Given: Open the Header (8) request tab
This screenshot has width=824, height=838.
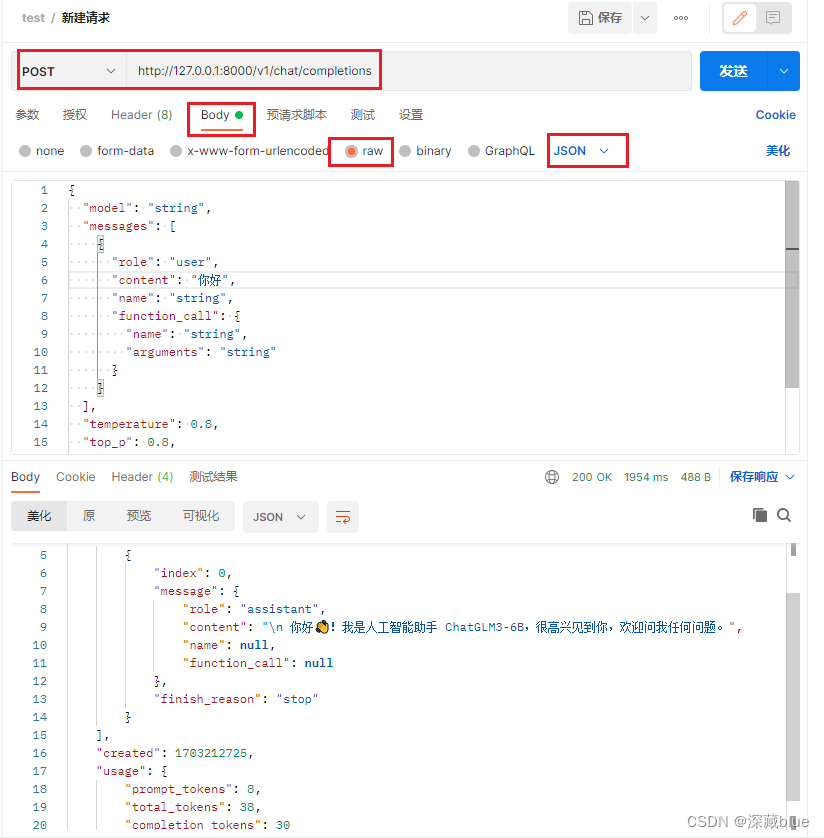Looking at the screenshot, I should click(x=142, y=115).
